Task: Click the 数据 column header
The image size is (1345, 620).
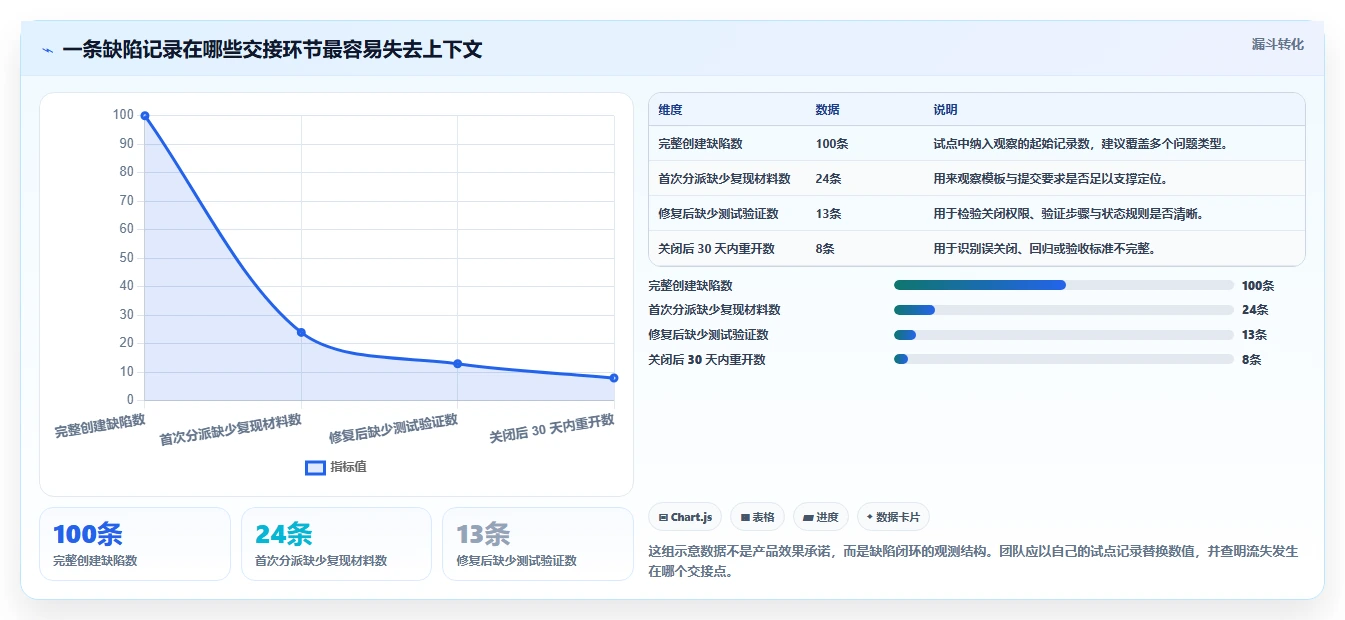Action: coord(828,110)
